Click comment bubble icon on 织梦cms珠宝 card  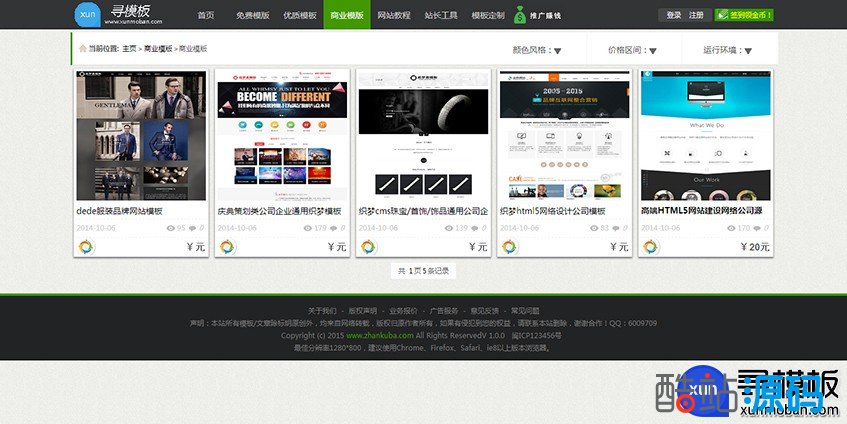[x=476, y=228]
